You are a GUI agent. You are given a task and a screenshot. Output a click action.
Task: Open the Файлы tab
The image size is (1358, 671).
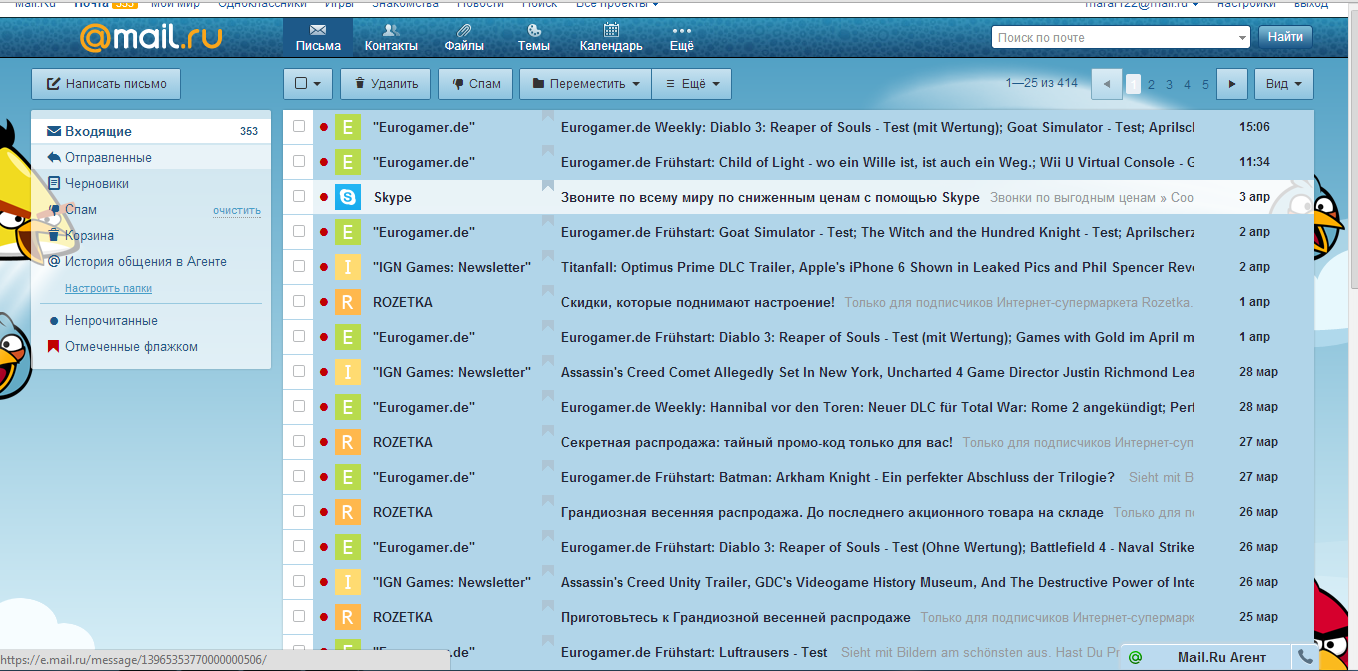tap(464, 38)
